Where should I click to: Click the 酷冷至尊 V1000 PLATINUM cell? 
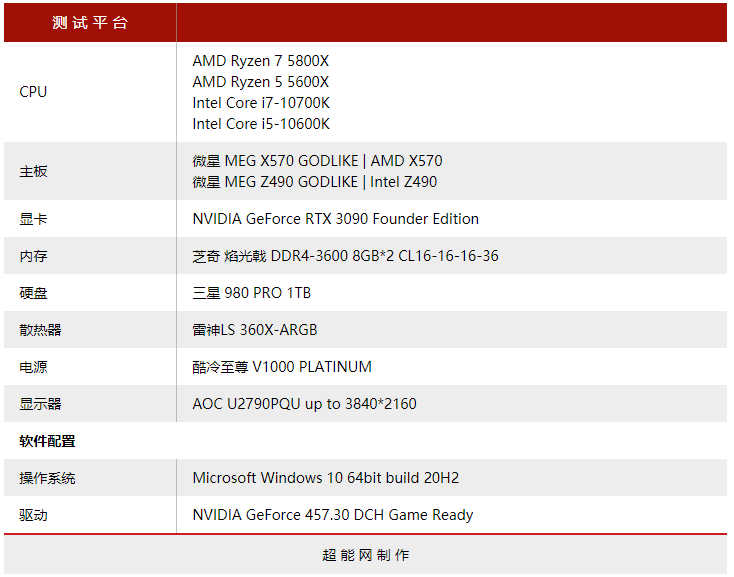tap(282, 367)
